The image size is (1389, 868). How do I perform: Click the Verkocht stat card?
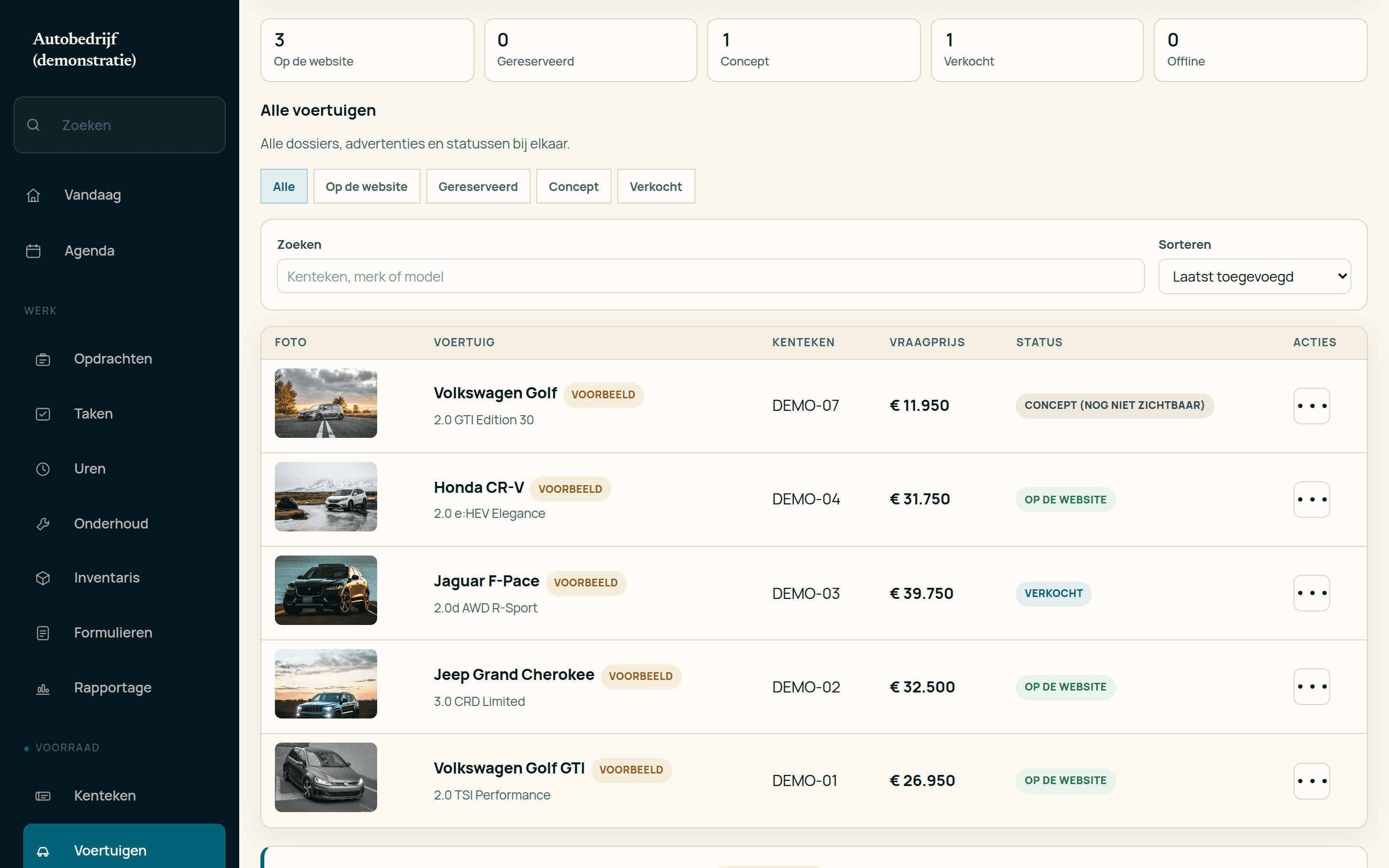point(1037,50)
